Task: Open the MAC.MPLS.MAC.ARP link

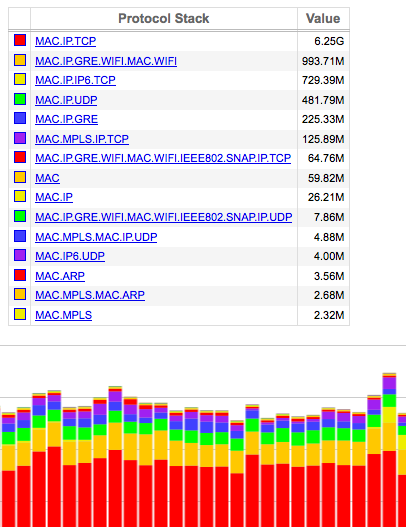Action: coord(90,295)
